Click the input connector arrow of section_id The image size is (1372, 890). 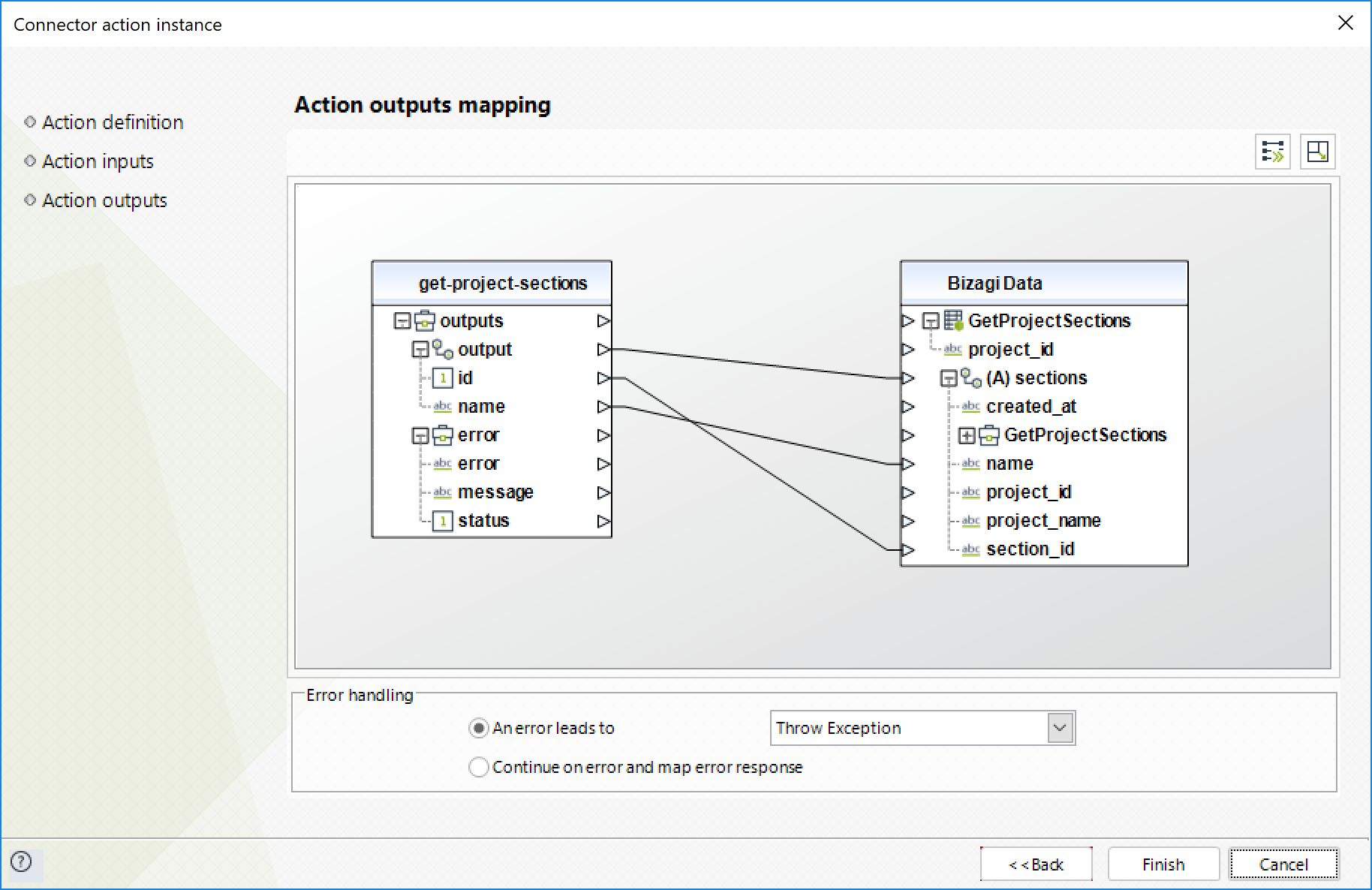(908, 549)
